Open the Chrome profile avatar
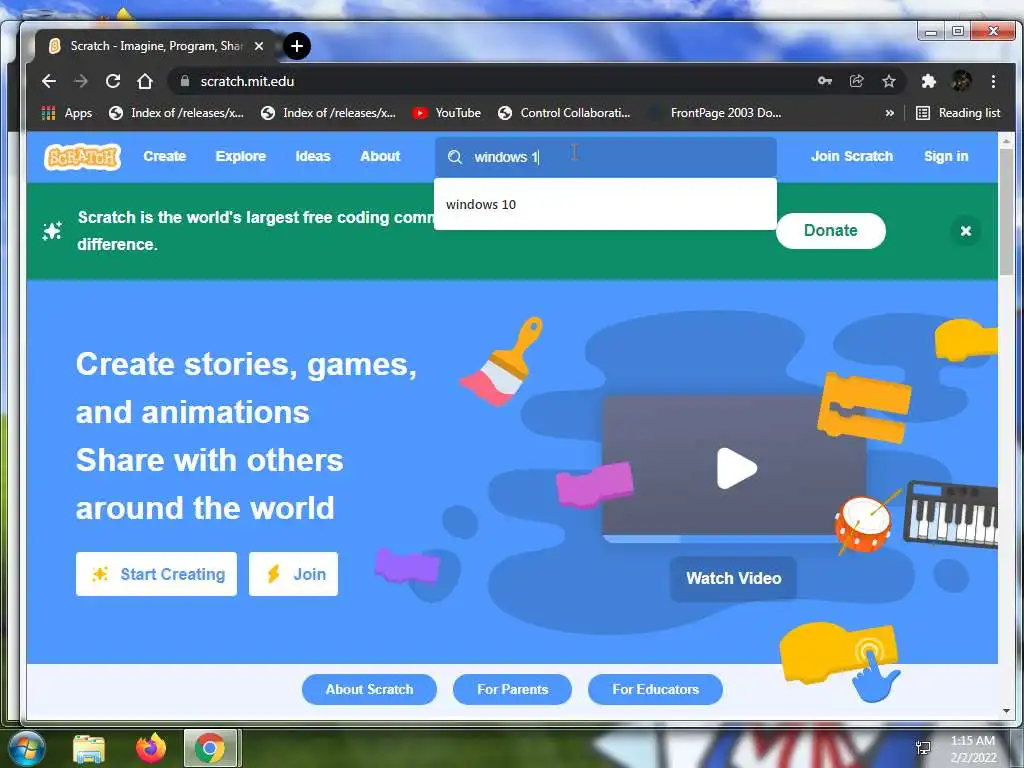This screenshot has height=768, width=1024. point(961,81)
